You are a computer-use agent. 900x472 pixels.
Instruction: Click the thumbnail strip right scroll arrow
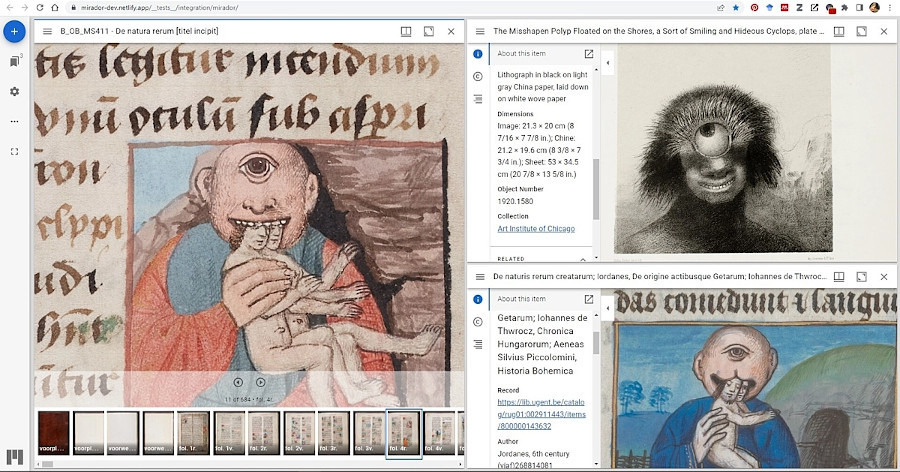(461, 464)
